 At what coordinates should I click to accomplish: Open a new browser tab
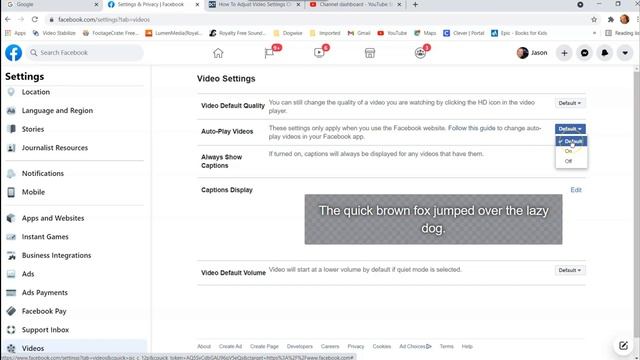(x=415, y=4)
